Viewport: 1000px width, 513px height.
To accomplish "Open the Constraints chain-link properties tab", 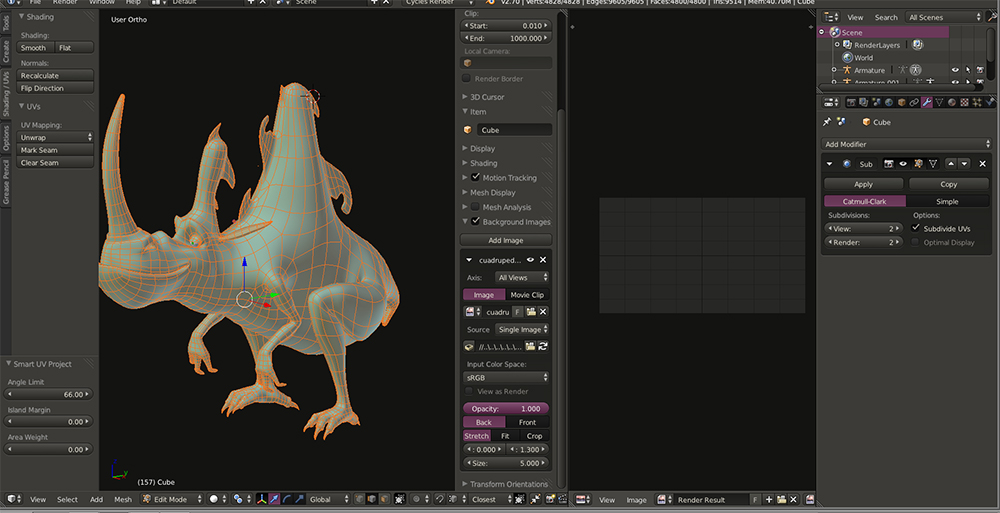I will [x=914, y=102].
